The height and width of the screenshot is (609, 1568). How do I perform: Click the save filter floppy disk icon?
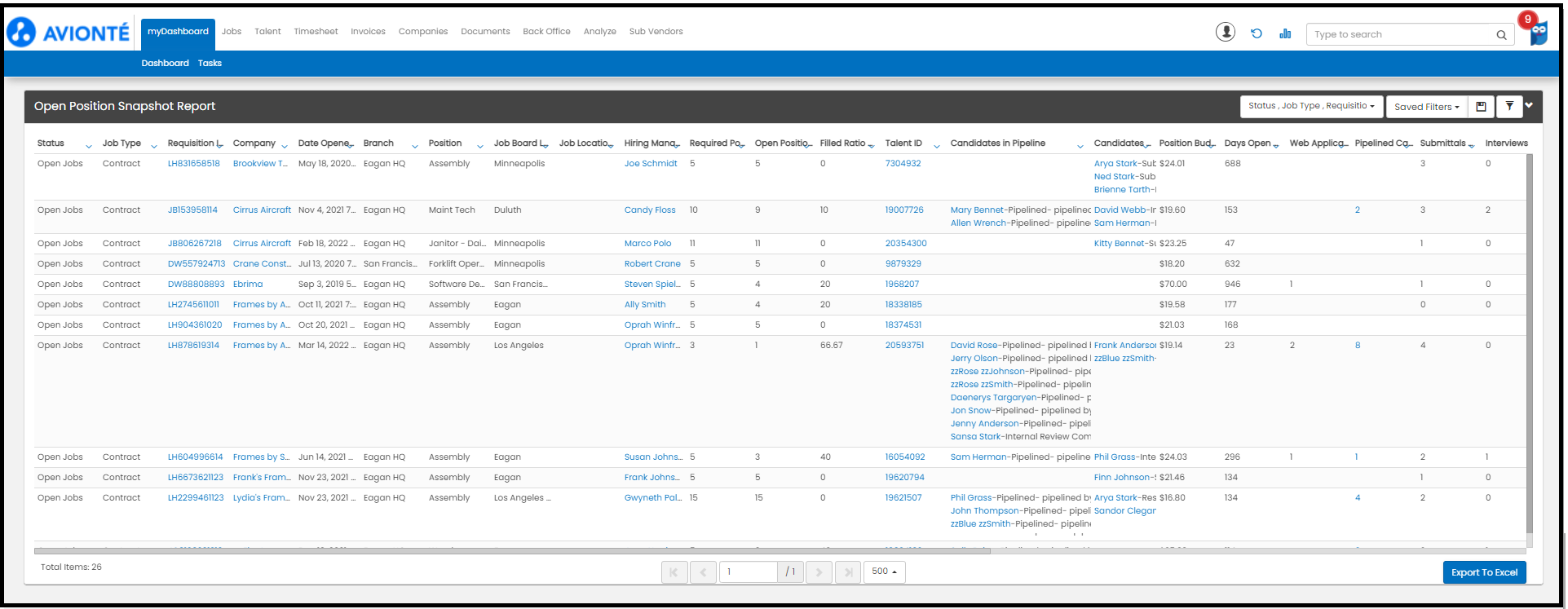(x=1481, y=106)
